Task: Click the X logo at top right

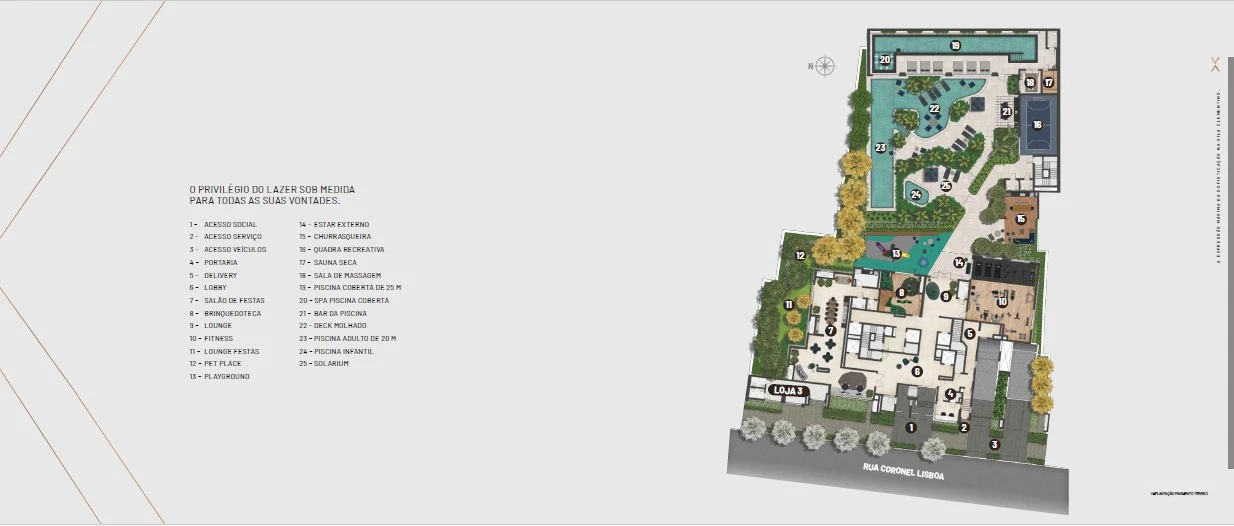Action: click(1215, 65)
